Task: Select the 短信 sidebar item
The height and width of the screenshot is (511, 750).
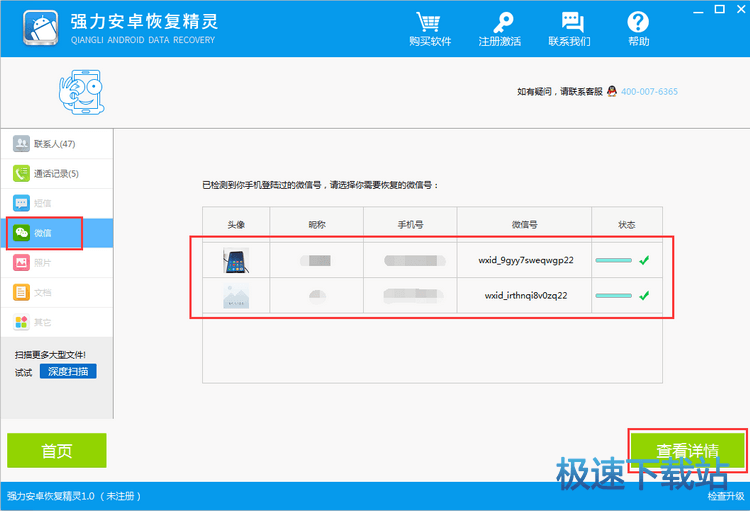Action: tap(57, 203)
